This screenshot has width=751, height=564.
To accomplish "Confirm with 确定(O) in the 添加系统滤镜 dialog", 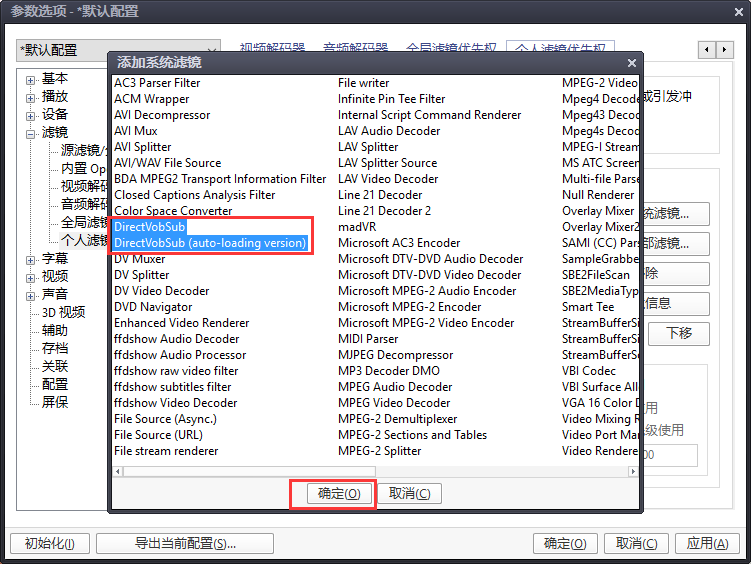I will [332, 494].
